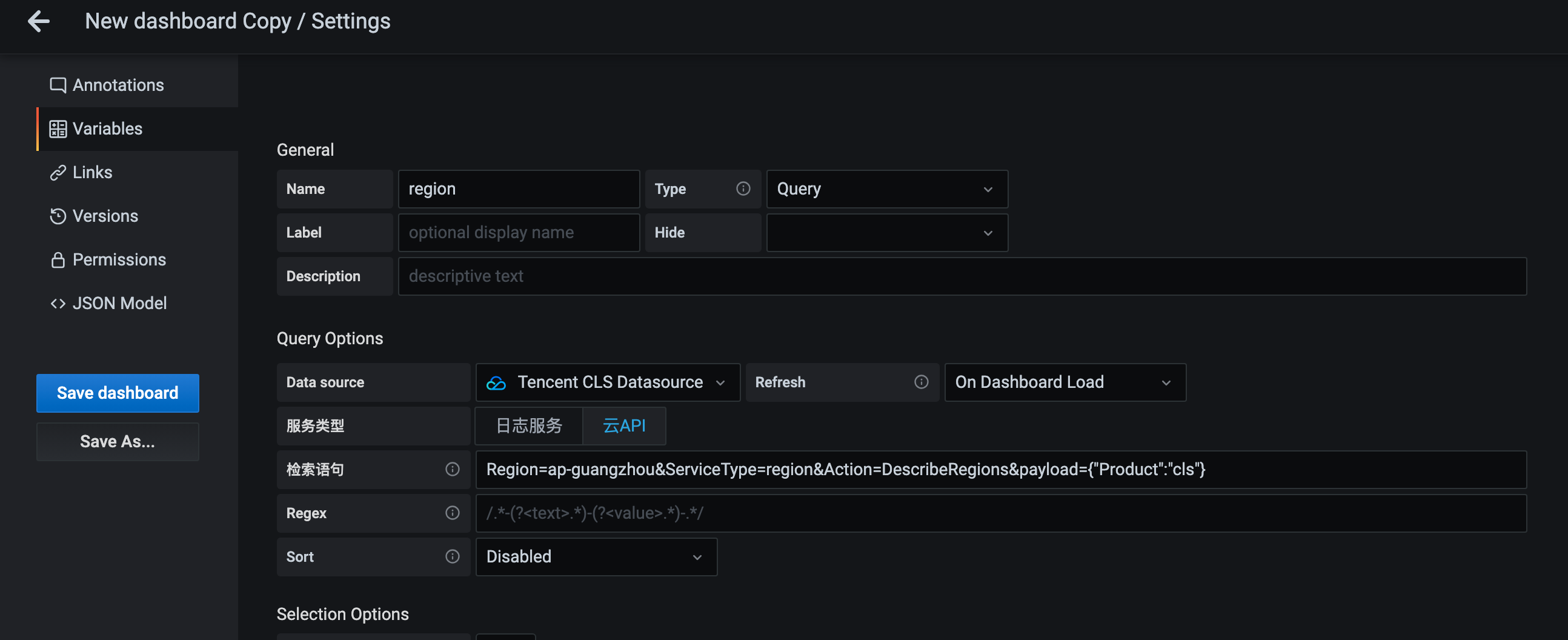This screenshot has width=1568, height=640.
Task: Click the Save dashboard button
Action: (118, 393)
